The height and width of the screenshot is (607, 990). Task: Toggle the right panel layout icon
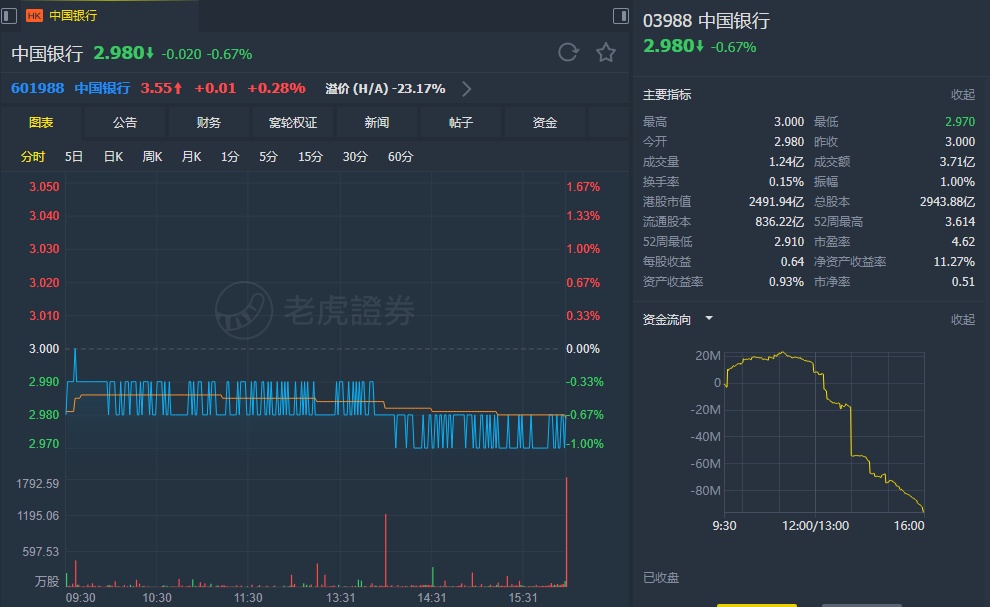pyautogui.click(x=621, y=16)
